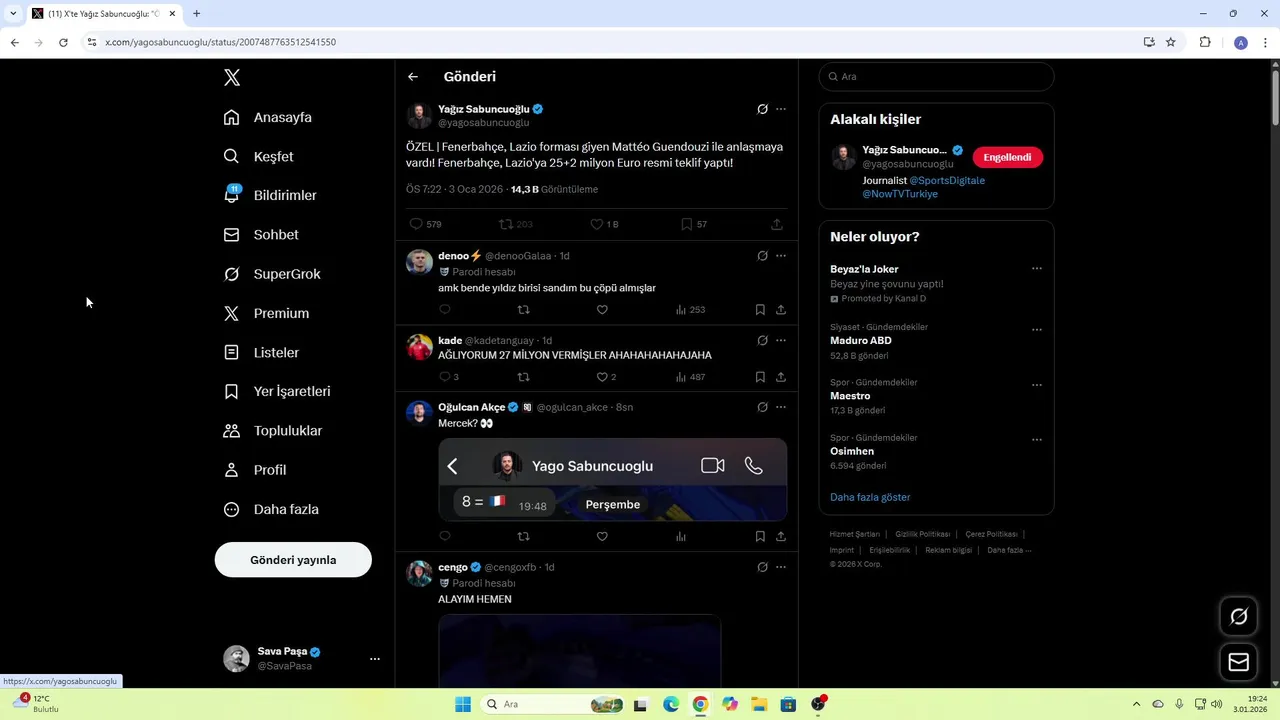Click the Ara search field on X

tap(936, 77)
